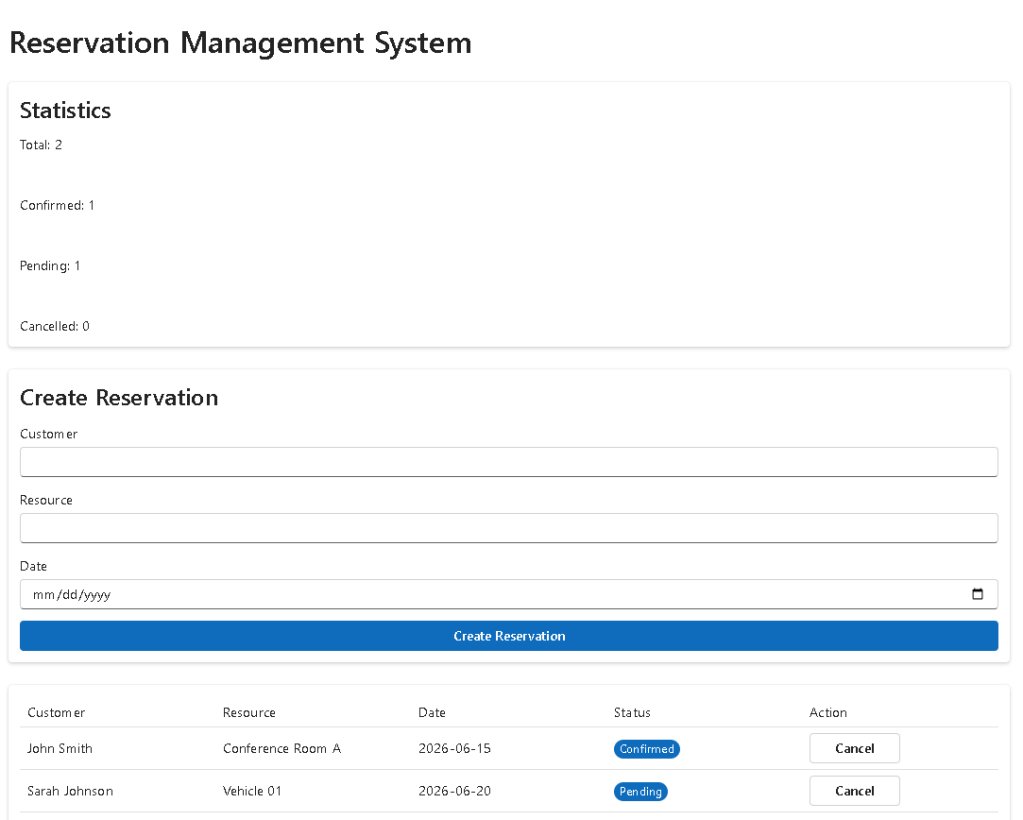Screen dimensions: 1023x820
Task: Click the 'Date' form label
Action: coord(33,566)
